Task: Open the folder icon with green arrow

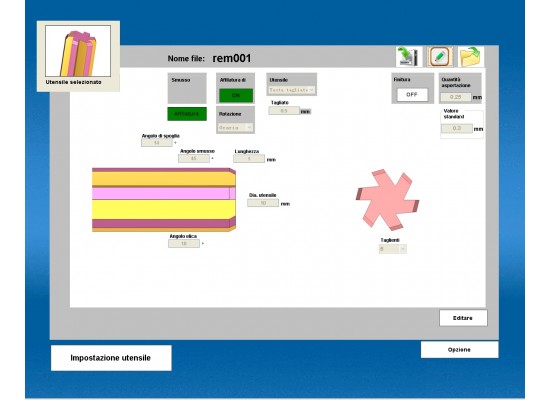Action: coord(471,56)
